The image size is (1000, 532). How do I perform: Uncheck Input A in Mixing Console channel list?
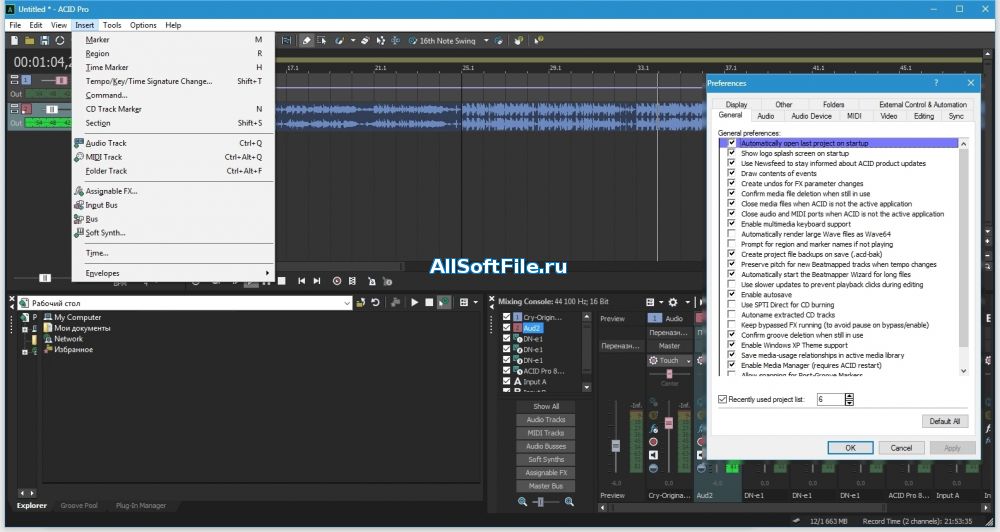pyautogui.click(x=506, y=381)
